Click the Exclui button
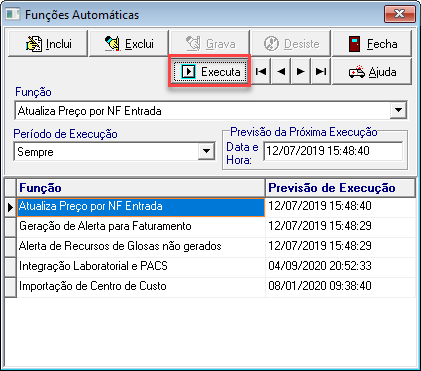Image resolution: width=421 pixels, height=371 pixels. tap(129, 43)
